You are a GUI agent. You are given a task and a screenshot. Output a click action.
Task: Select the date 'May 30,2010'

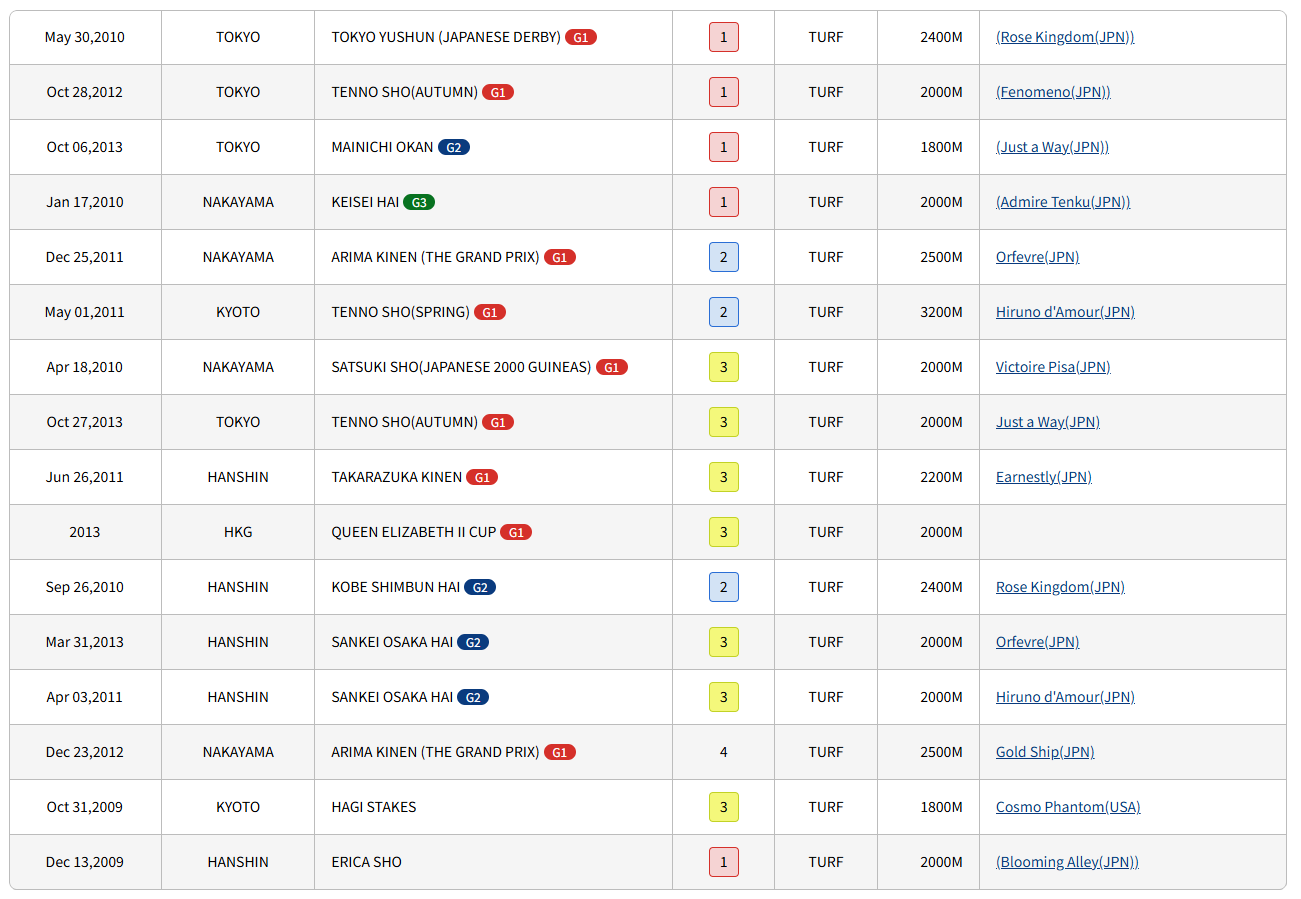click(x=85, y=37)
